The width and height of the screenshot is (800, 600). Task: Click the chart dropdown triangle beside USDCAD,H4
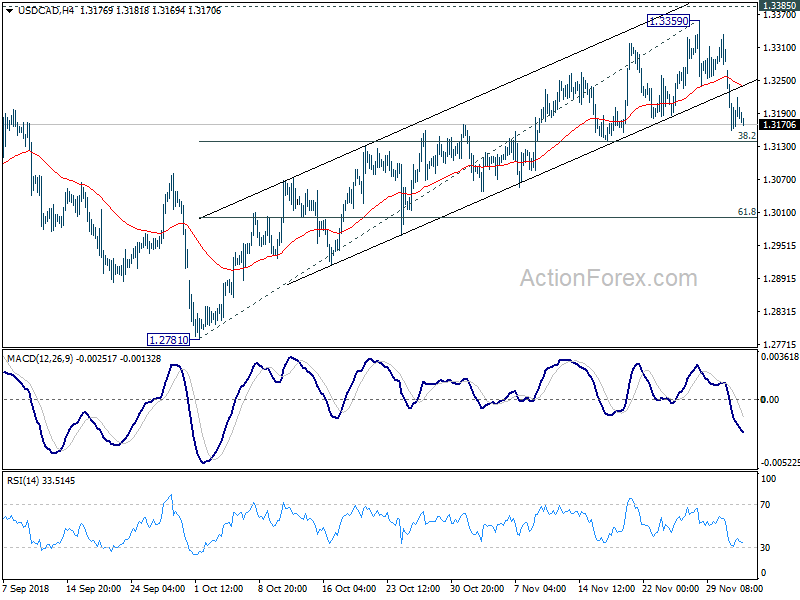point(9,11)
